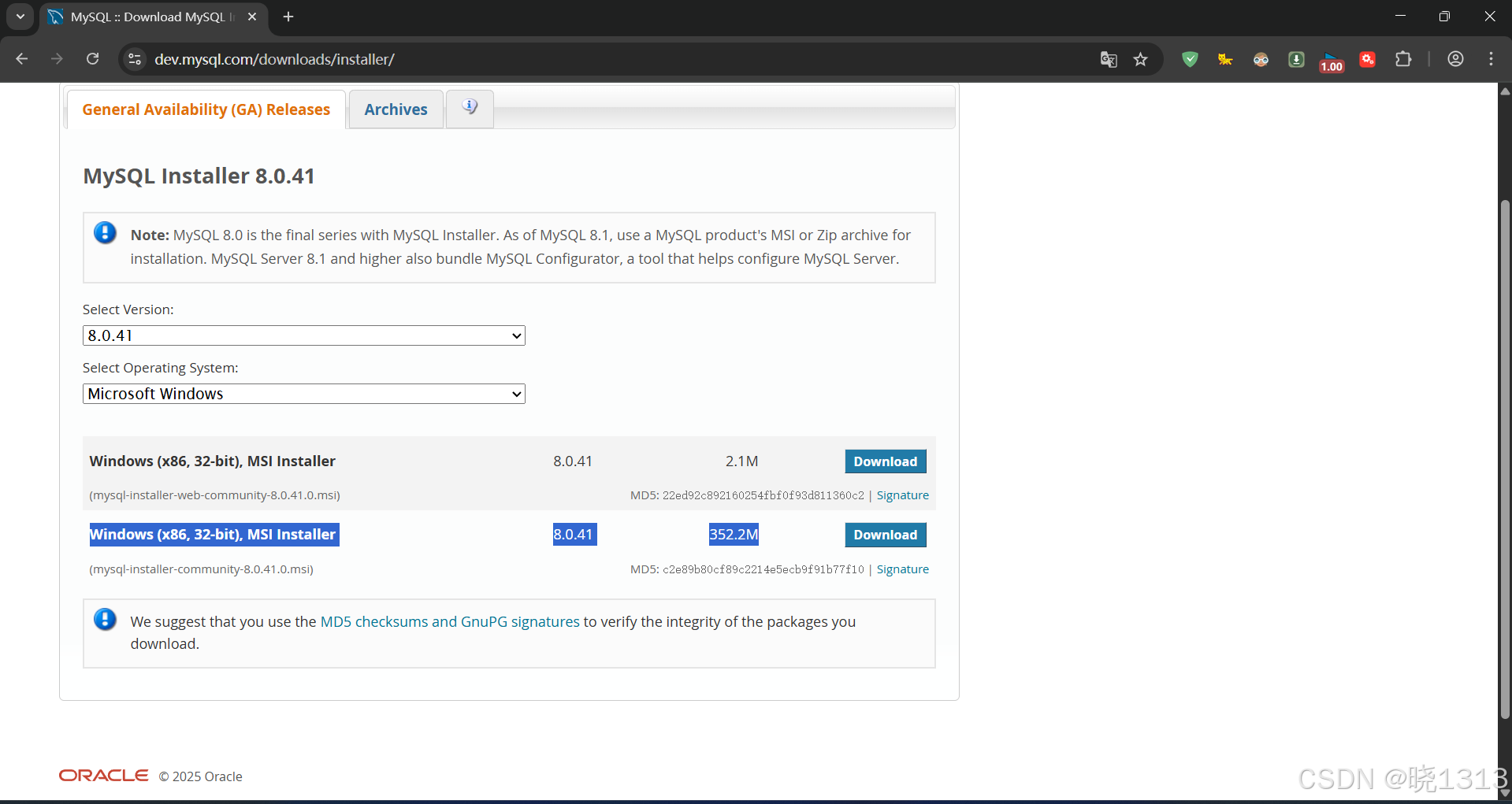
Task: Open the Select Version dropdown 8.0.41
Action: click(304, 335)
